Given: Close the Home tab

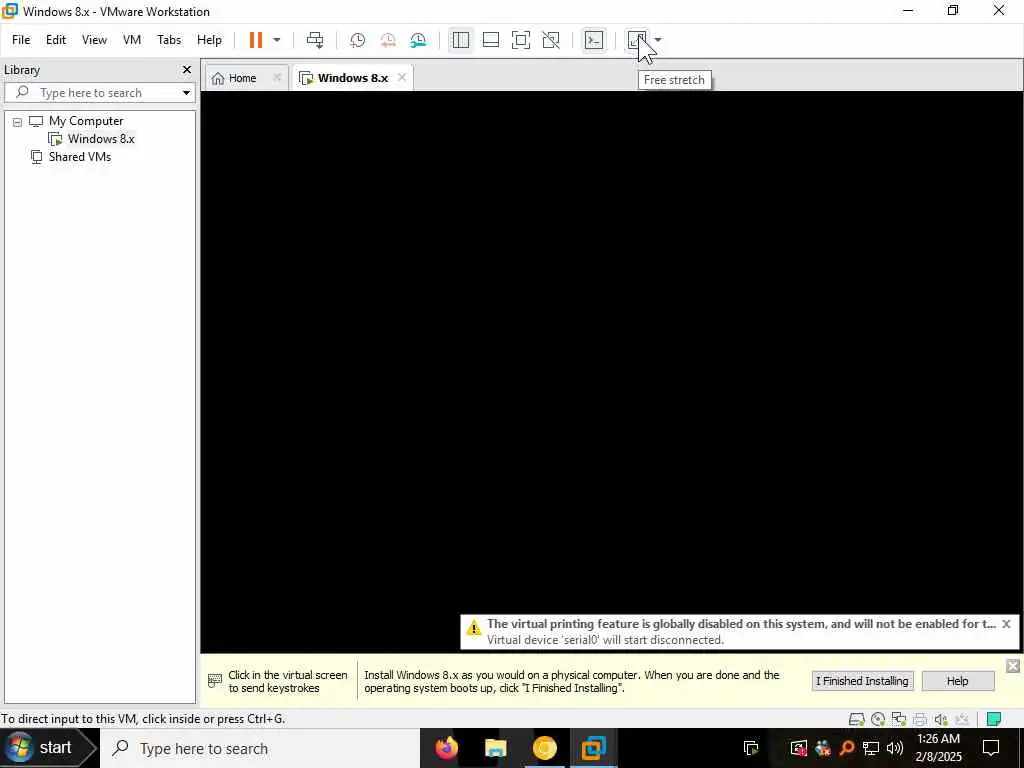Looking at the screenshot, I should [x=277, y=78].
